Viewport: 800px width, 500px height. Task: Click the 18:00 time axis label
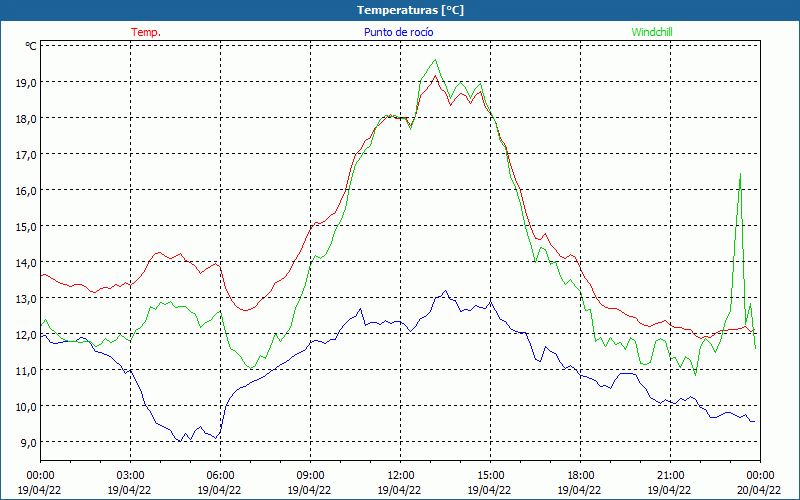click(581, 476)
